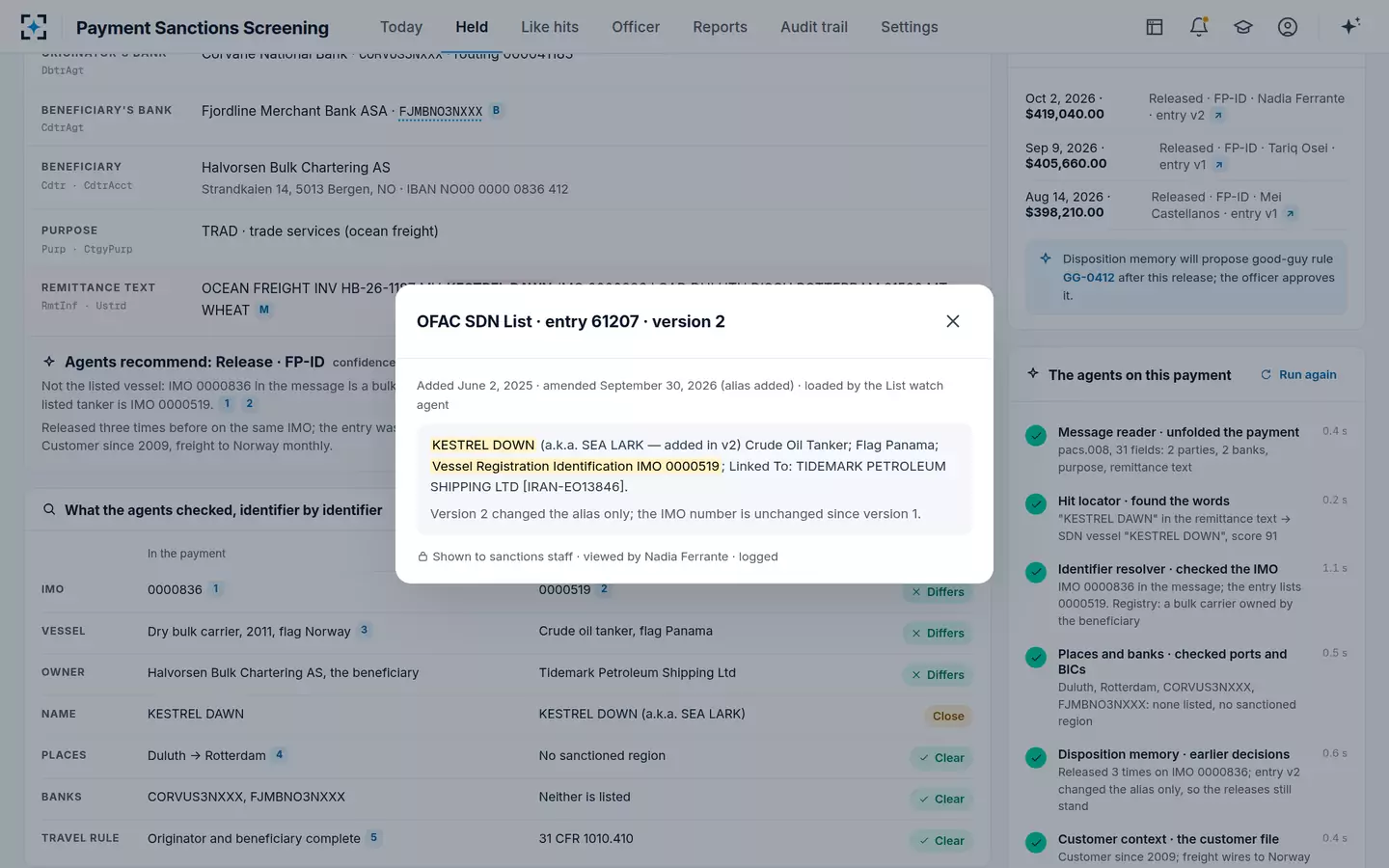This screenshot has height=868, width=1389.
Task: Click the Payment Sanctions Screening logo
Action: (x=34, y=27)
